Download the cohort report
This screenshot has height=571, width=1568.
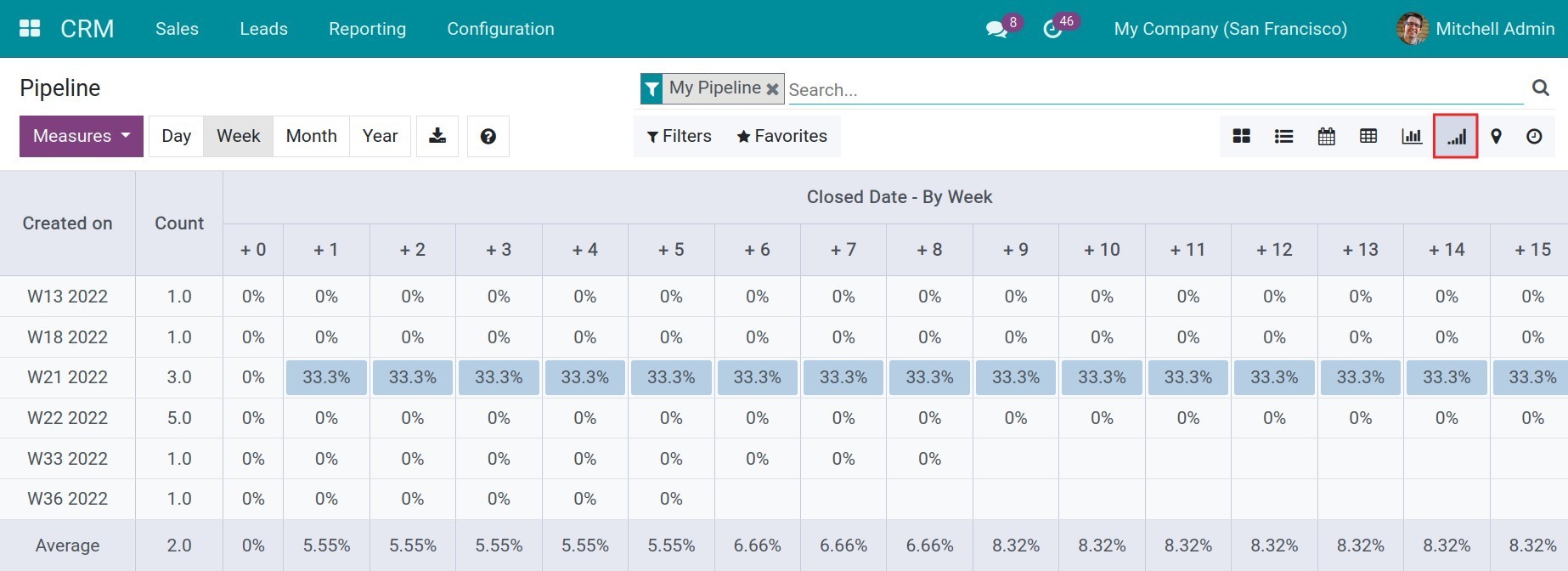coord(437,136)
